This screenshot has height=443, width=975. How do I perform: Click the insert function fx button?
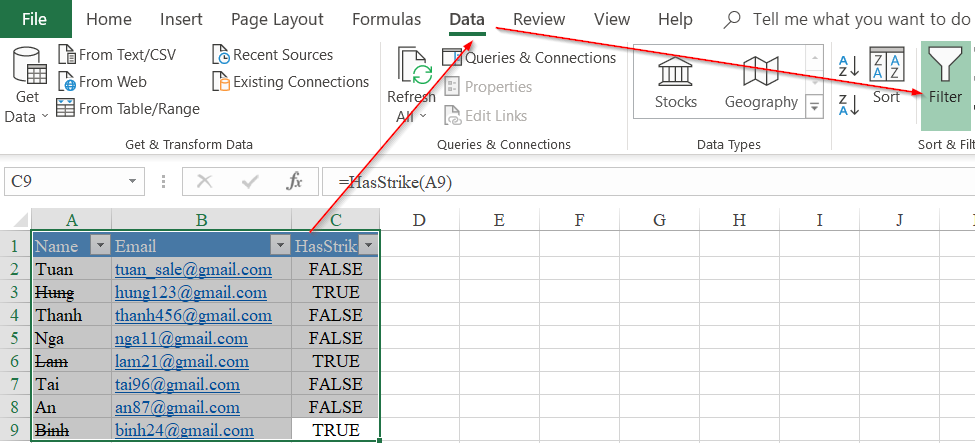click(x=294, y=181)
